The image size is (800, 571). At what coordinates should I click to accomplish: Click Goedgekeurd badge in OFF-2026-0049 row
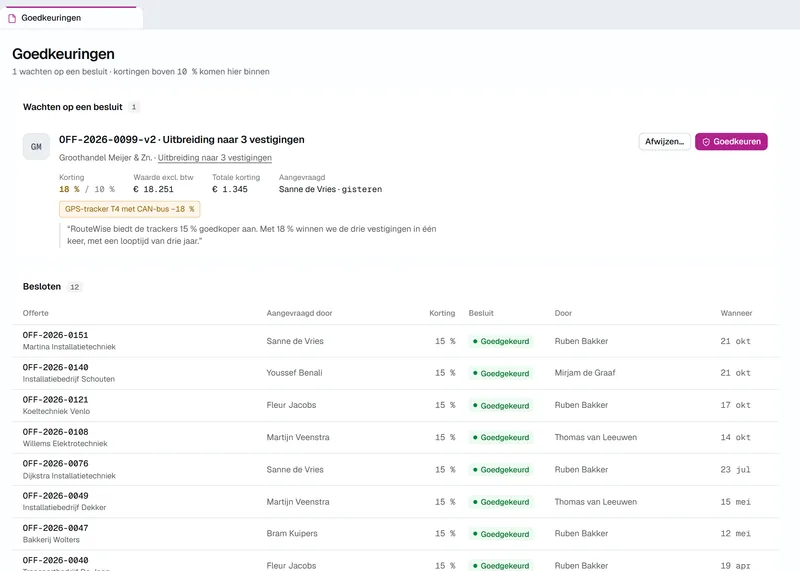[x=501, y=502]
